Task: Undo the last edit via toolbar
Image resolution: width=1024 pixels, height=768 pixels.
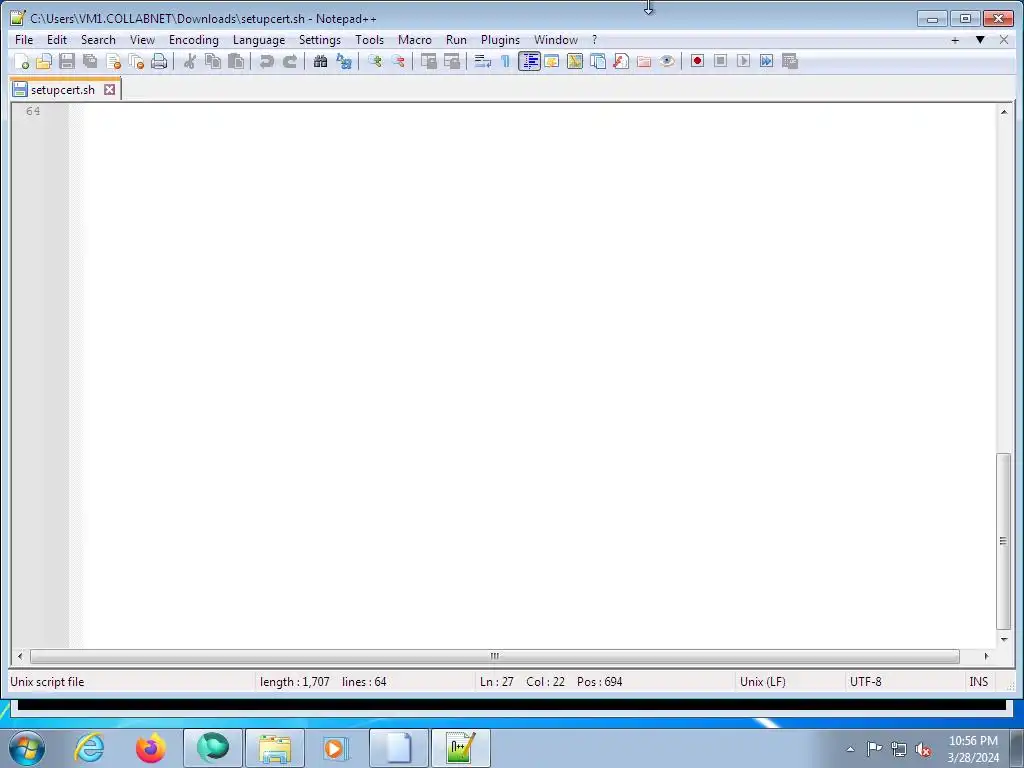Action: [x=266, y=61]
